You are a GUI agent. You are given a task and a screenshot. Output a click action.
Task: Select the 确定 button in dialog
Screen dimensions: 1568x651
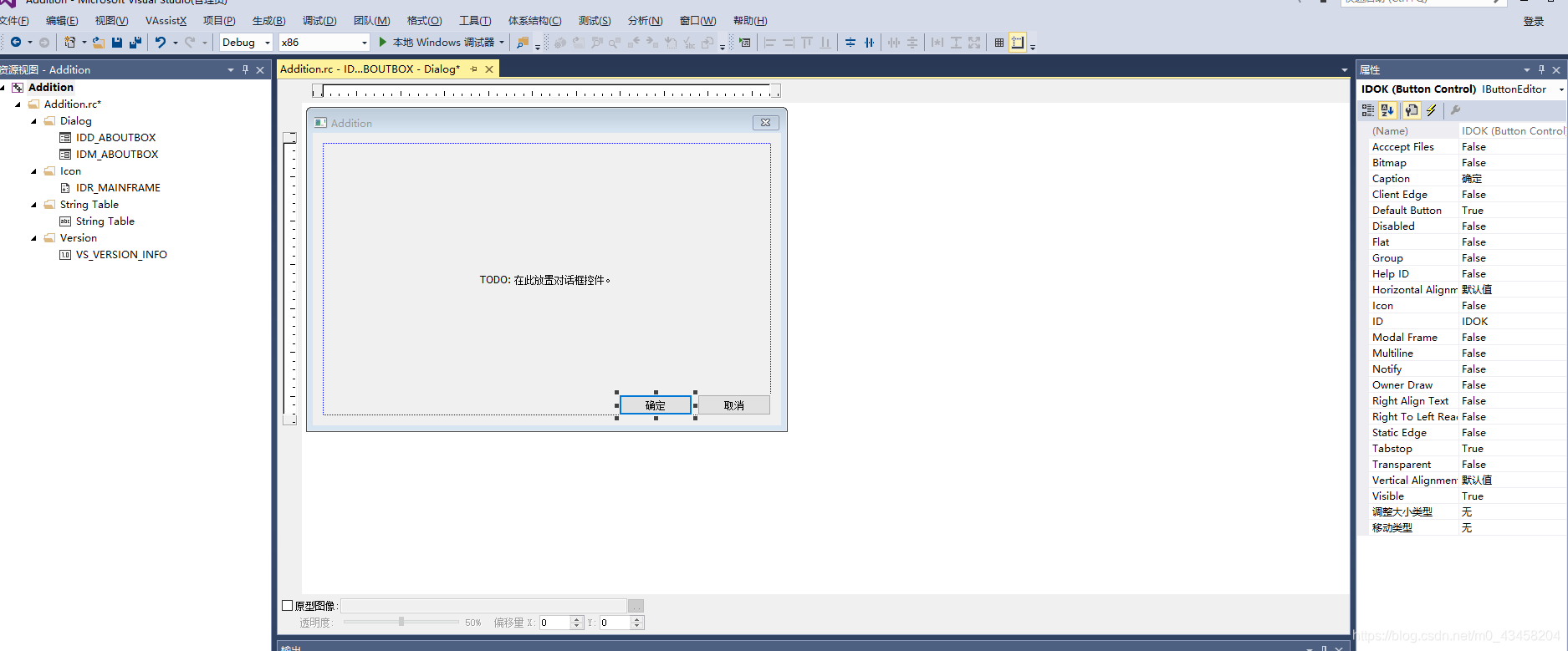click(x=656, y=405)
